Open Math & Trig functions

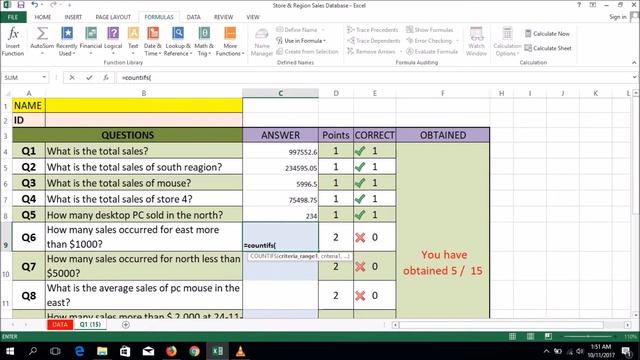(x=204, y=41)
